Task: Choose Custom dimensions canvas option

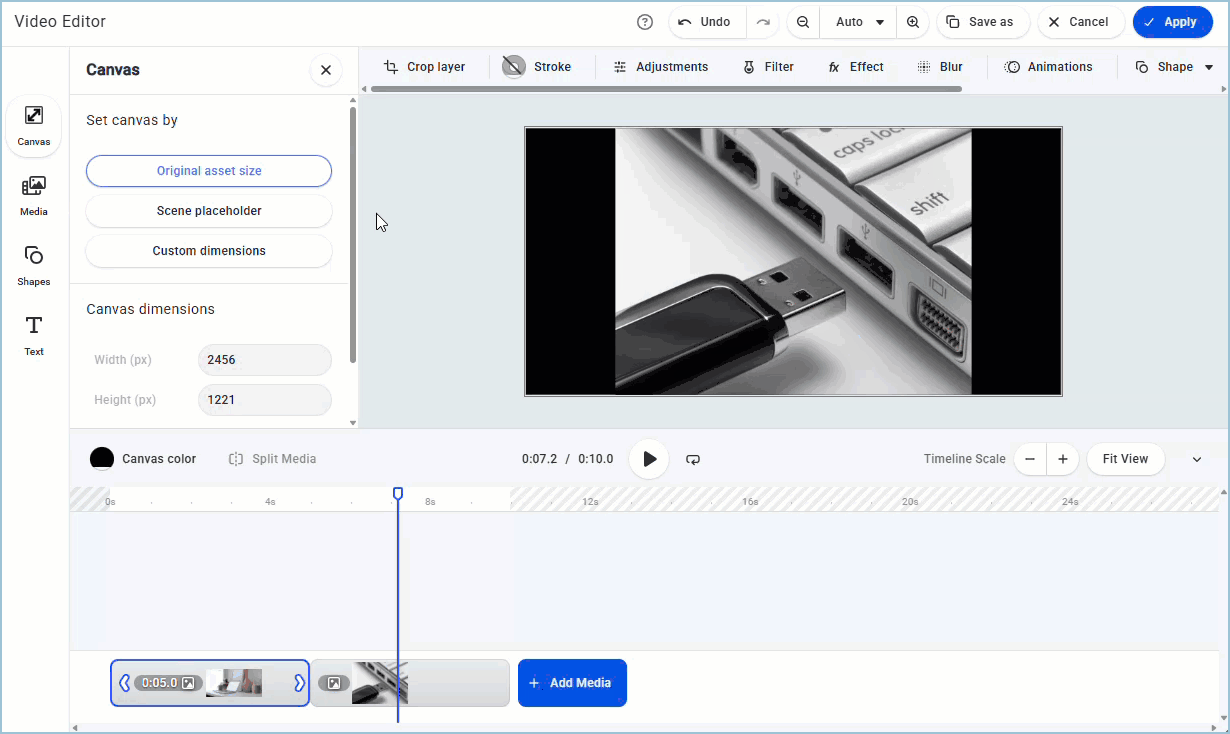Action: [x=209, y=251]
